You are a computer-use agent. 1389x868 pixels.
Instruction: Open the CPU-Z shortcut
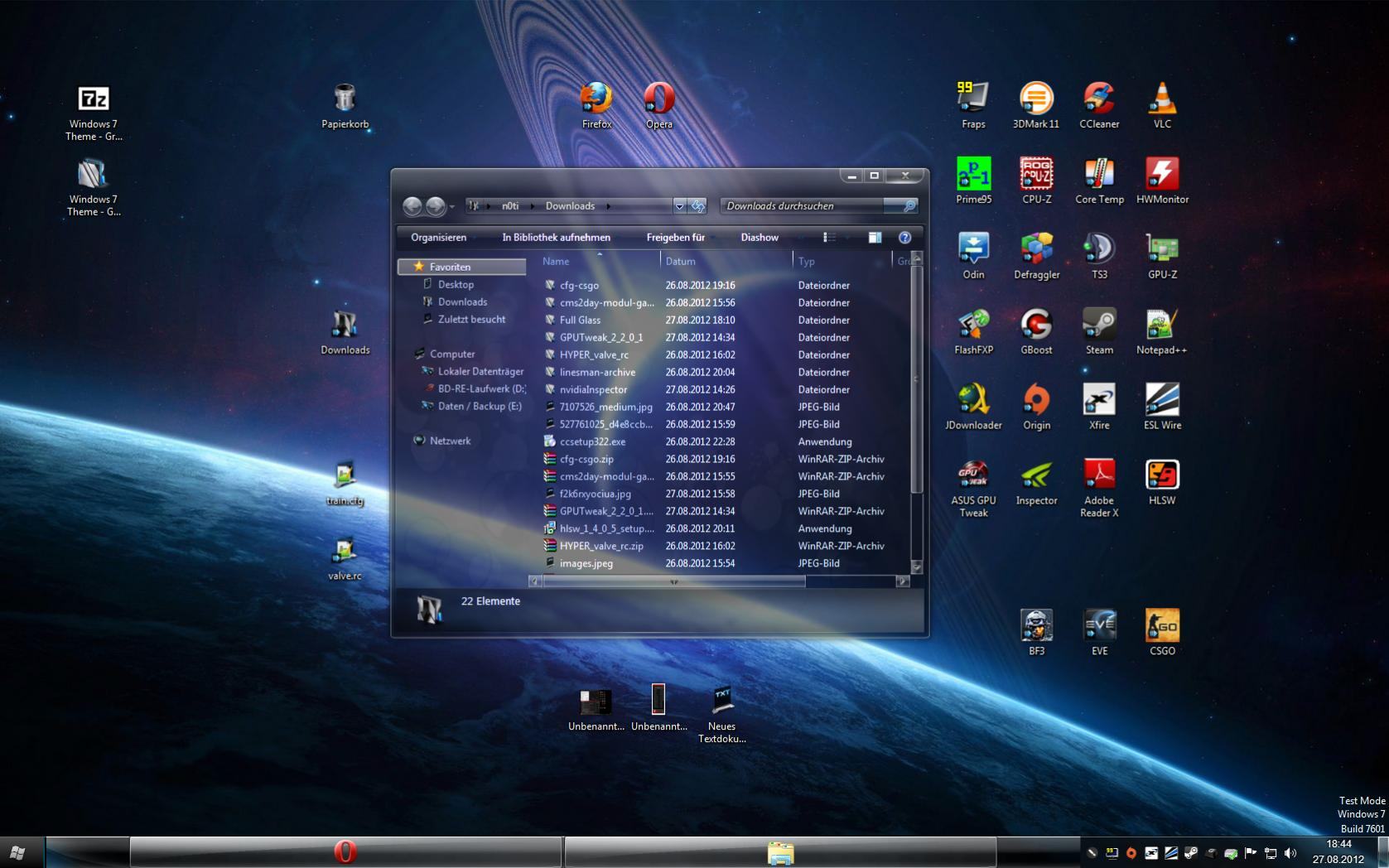click(1036, 181)
